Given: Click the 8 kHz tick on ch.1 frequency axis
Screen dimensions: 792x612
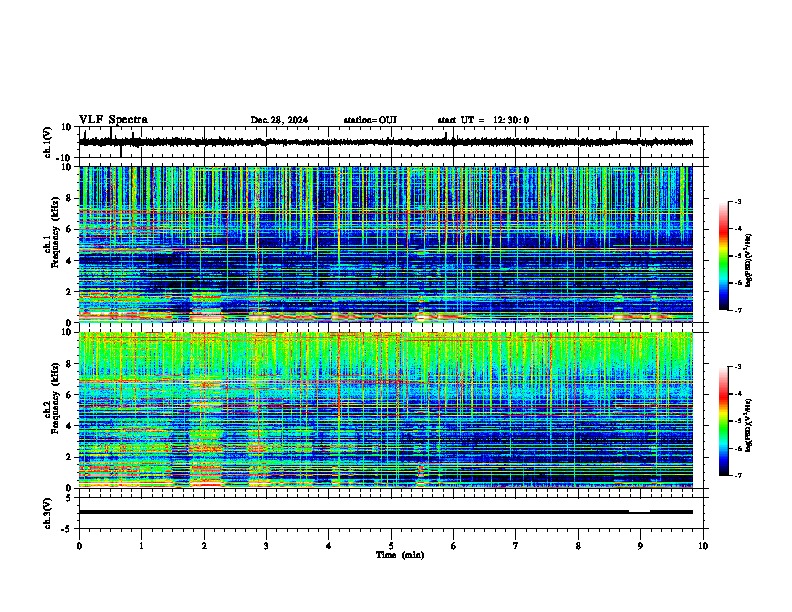Looking at the screenshot, I should 70,198.
